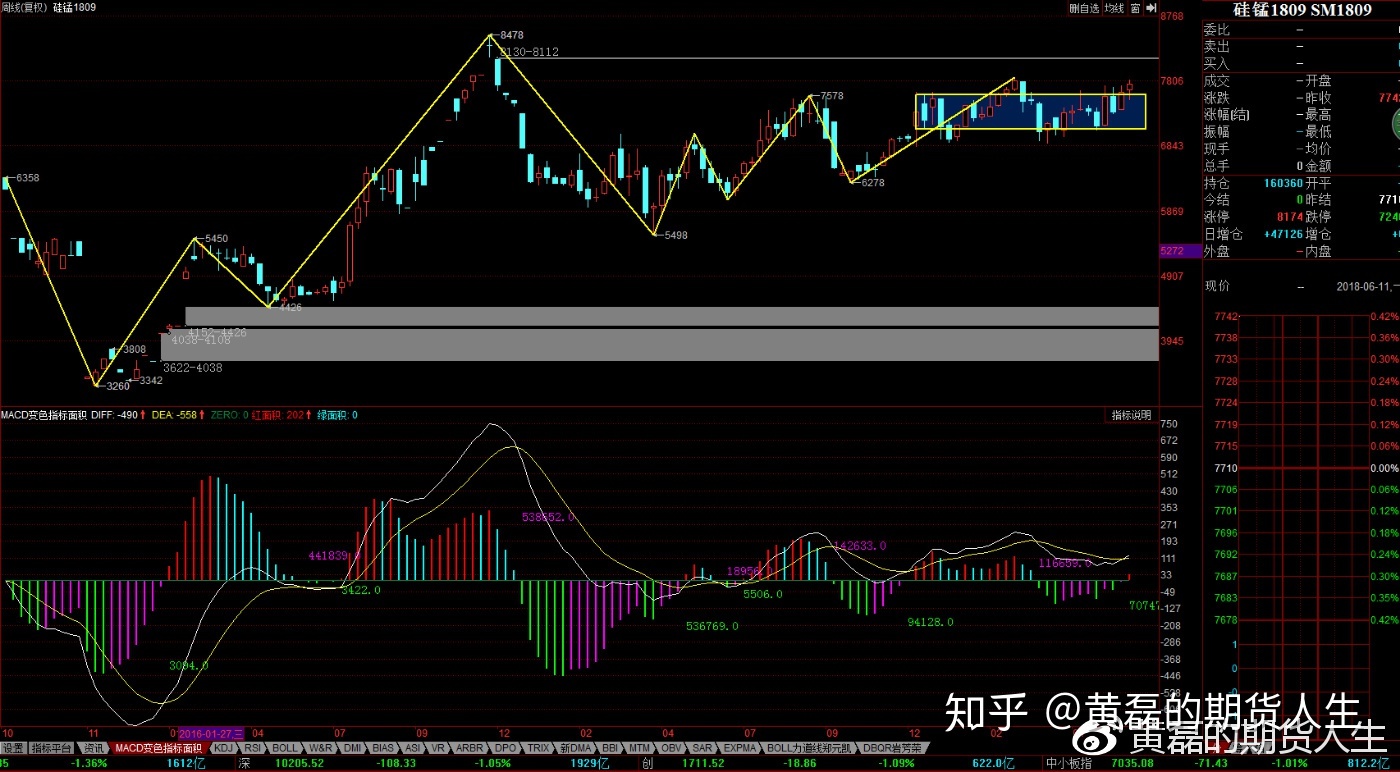
Task: Select the 指标平台 tab
Action: coord(51,748)
